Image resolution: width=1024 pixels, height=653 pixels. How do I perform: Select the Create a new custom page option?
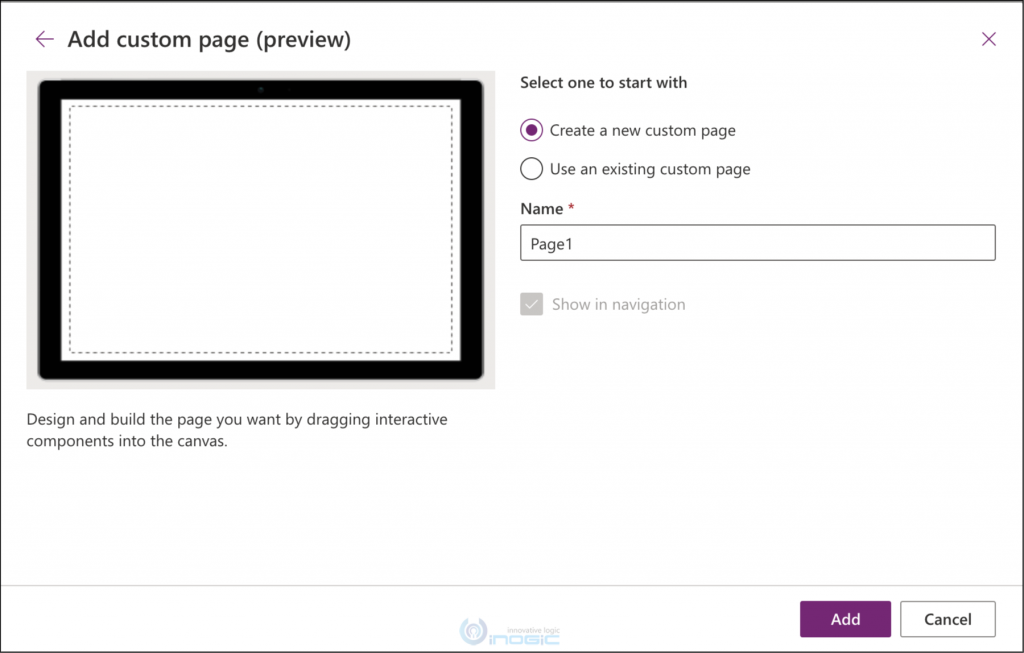531,130
